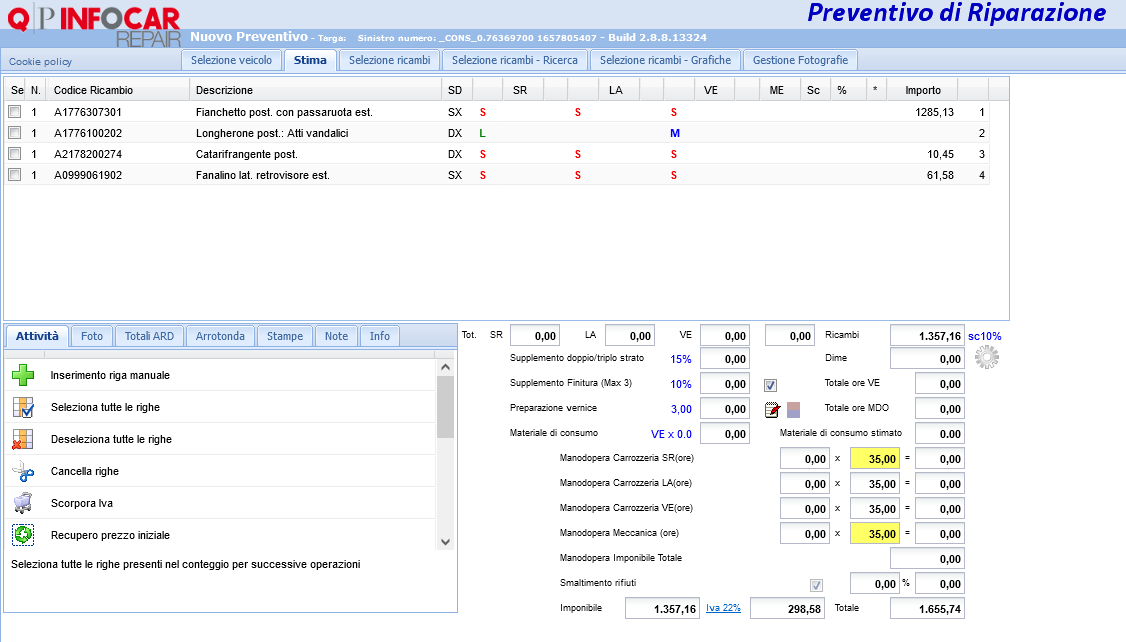Click the Iva 22% link
This screenshot has height=642, width=1126.
pos(723,608)
